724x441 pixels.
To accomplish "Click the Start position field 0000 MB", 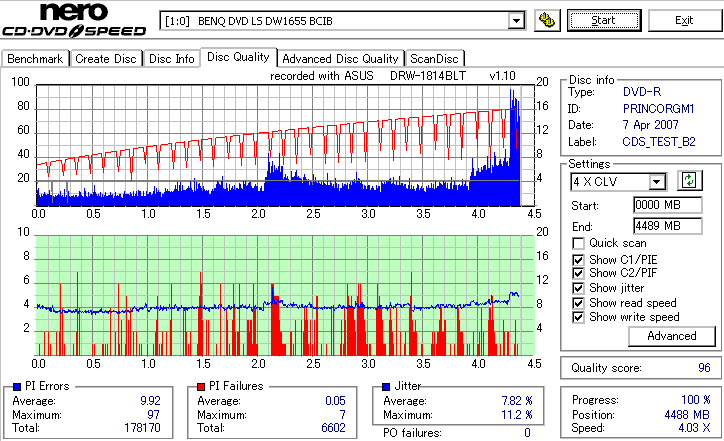I will pos(668,205).
